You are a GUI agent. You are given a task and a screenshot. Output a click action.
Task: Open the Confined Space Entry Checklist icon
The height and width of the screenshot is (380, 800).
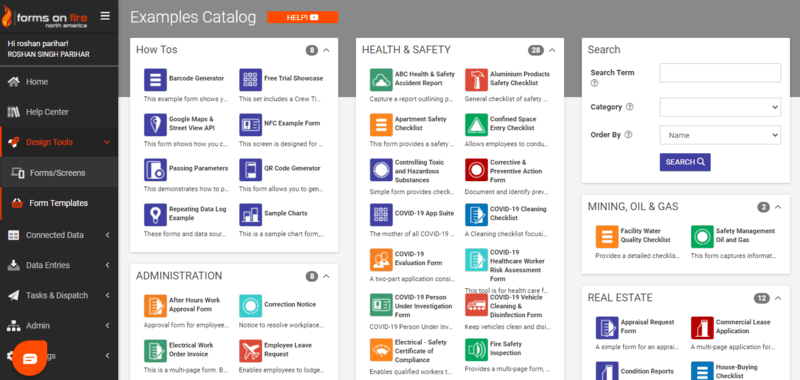tap(477, 124)
